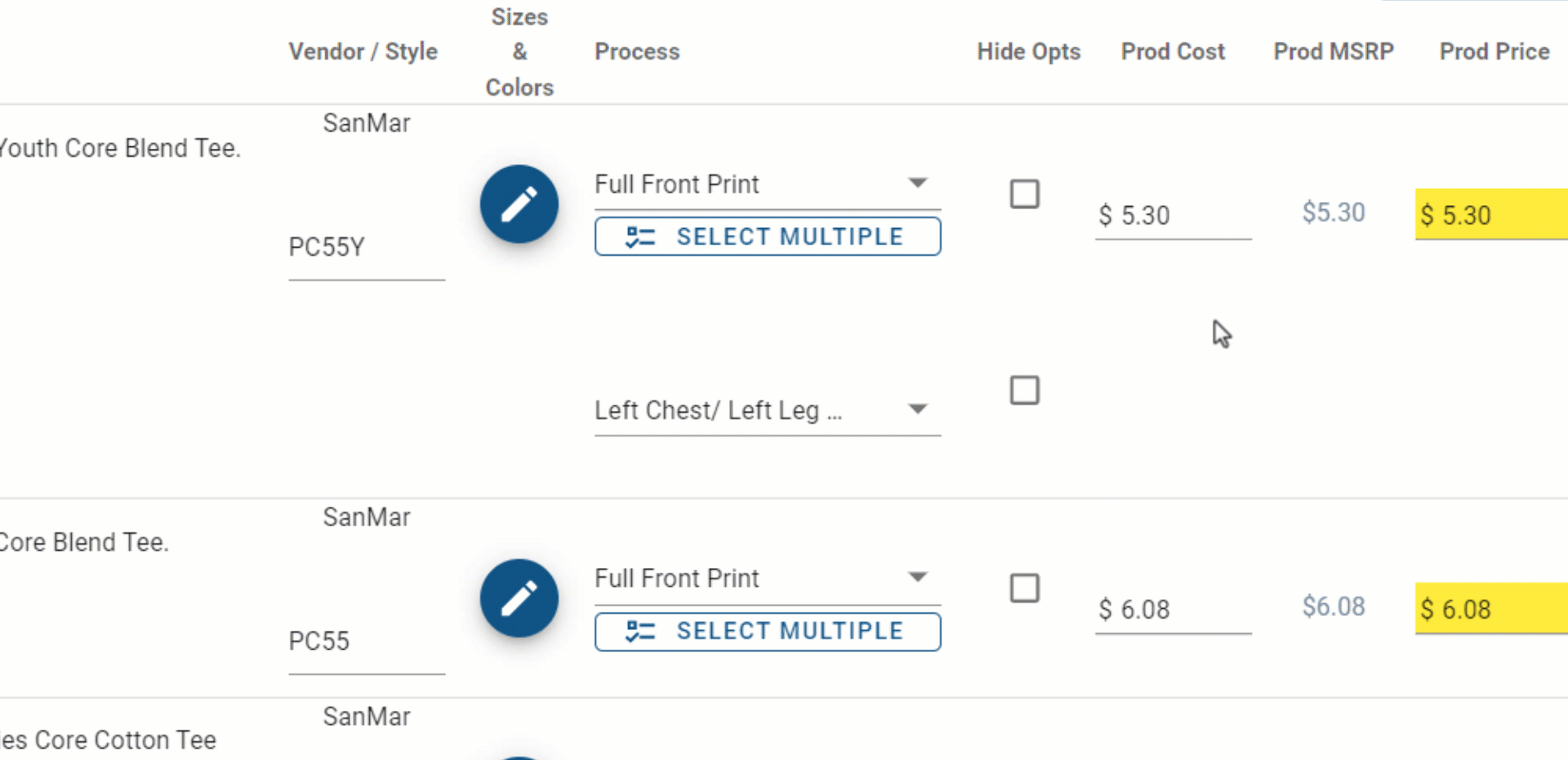1568x760 pixels.
Task: Edit sizes and colors for PC55Y
Action: pos(519,204)
